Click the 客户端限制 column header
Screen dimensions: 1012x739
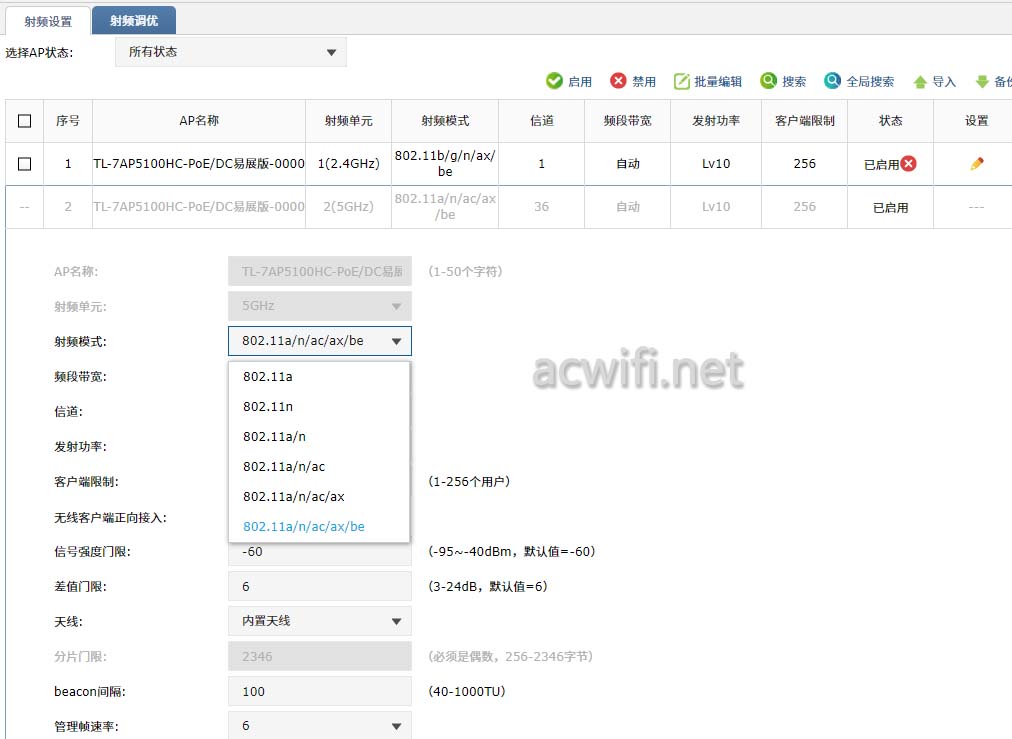804,121
